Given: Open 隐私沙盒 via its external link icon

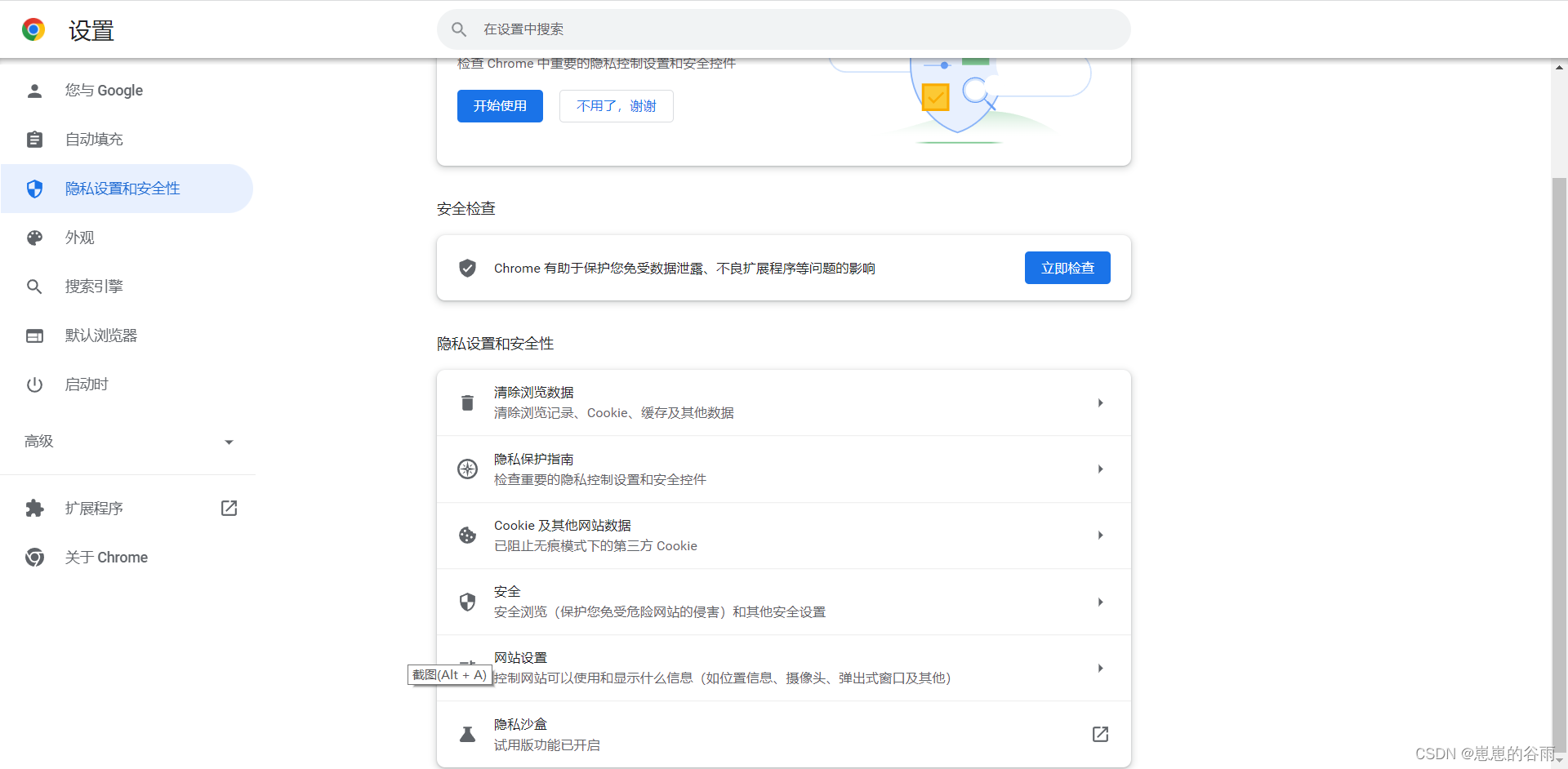Looking at the screenshot, I should [1100, 734].
